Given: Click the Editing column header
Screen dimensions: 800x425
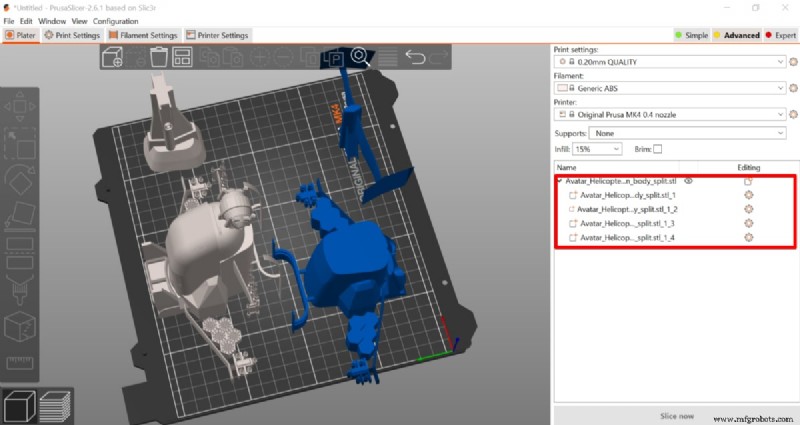Looking at the screenshot, I should [748, 167].
